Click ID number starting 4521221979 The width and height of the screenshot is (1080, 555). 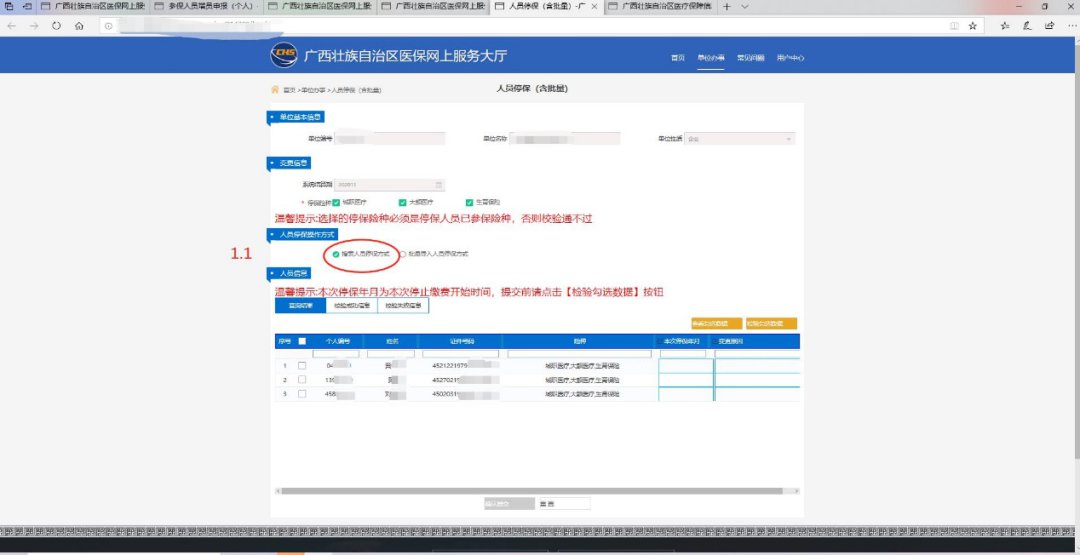coord(450,366)
